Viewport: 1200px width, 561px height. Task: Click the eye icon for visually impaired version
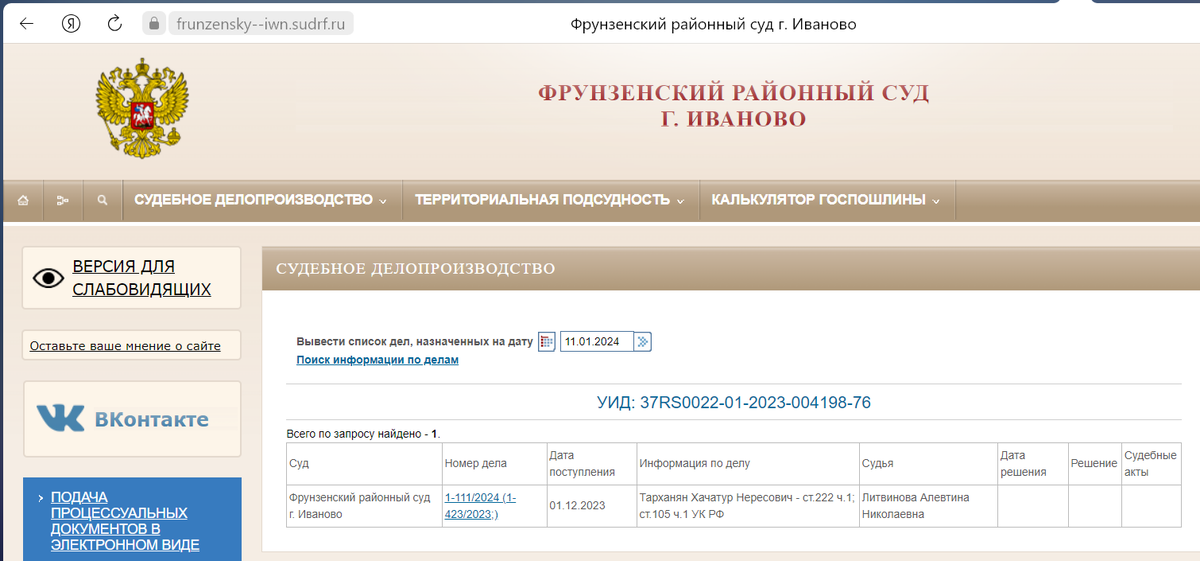pyautogui.click(x=48, y=278)
